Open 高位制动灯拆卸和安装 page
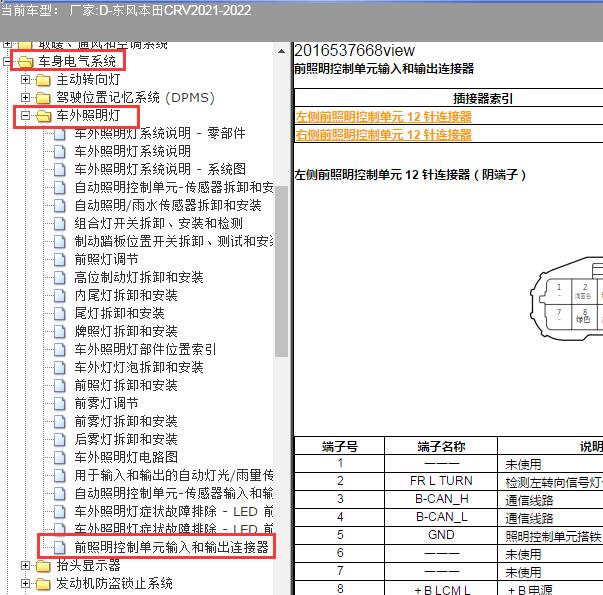Screen dimensions: 603x595 point(139,277)
